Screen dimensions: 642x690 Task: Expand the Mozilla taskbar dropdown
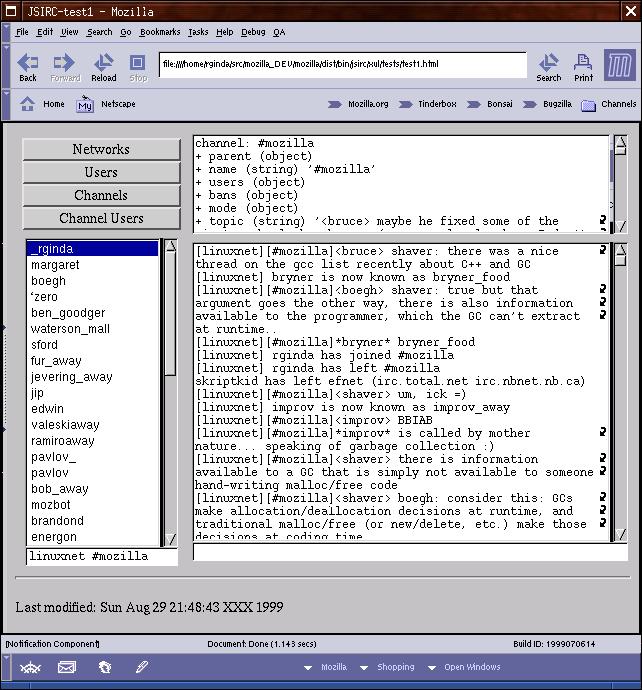click(308, 668)
